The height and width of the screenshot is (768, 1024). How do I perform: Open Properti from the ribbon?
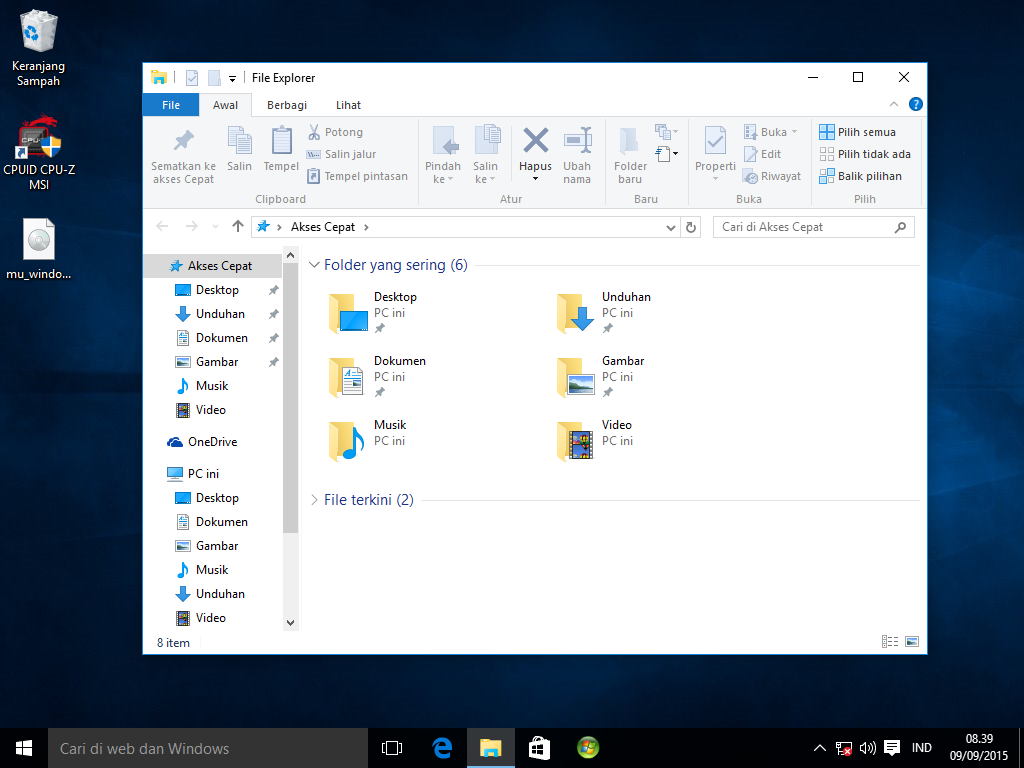click(x=714, y=150)
